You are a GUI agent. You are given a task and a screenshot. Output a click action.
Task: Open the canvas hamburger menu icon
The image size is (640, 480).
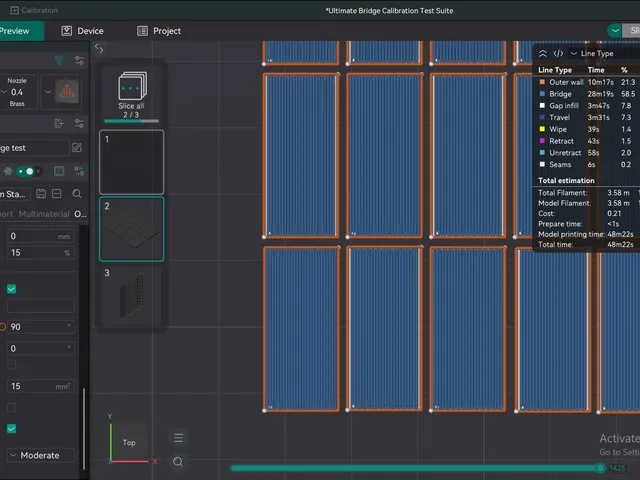[178, 438]
